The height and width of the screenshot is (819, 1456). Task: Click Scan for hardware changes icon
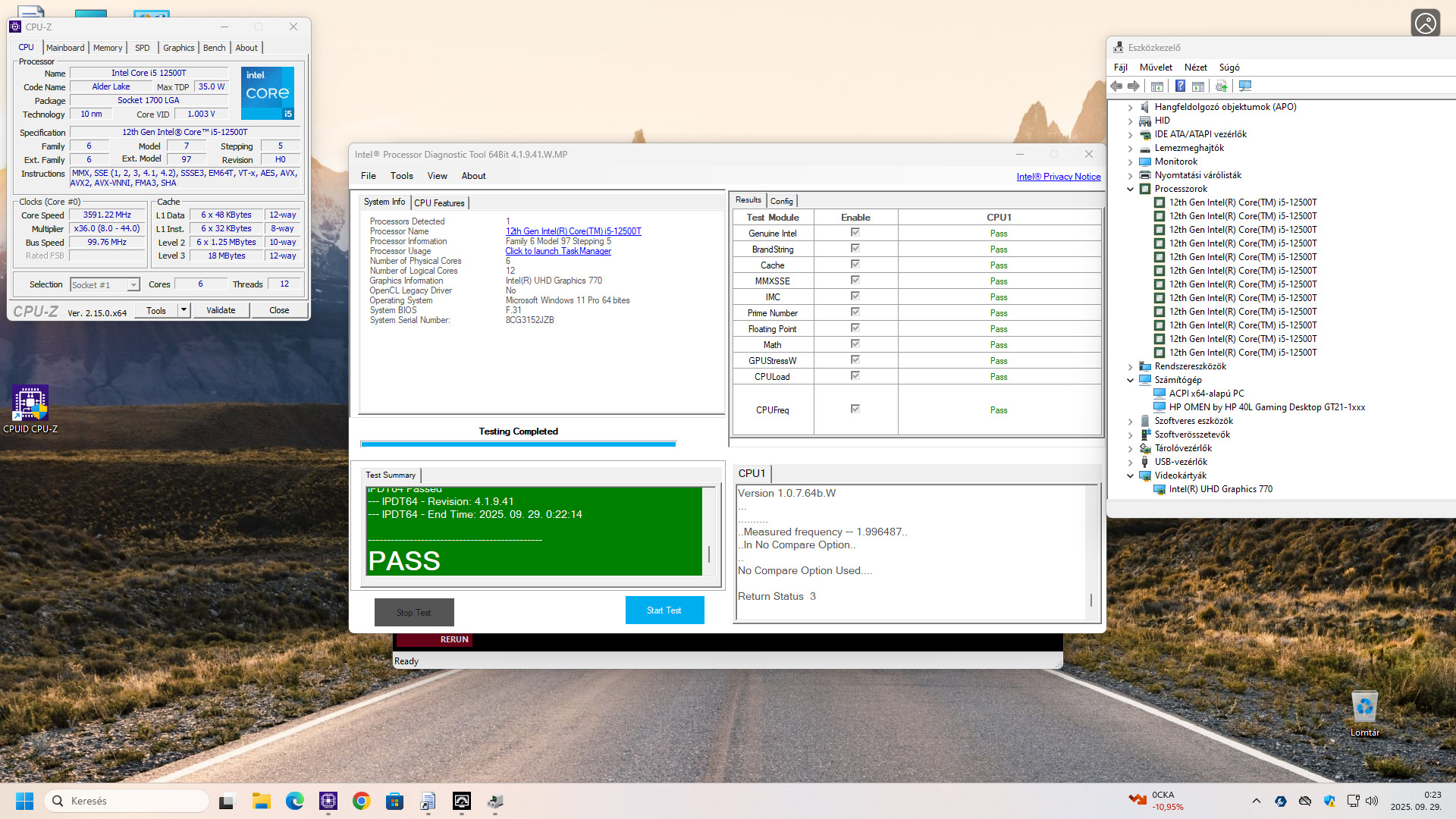coord(1244,86)
